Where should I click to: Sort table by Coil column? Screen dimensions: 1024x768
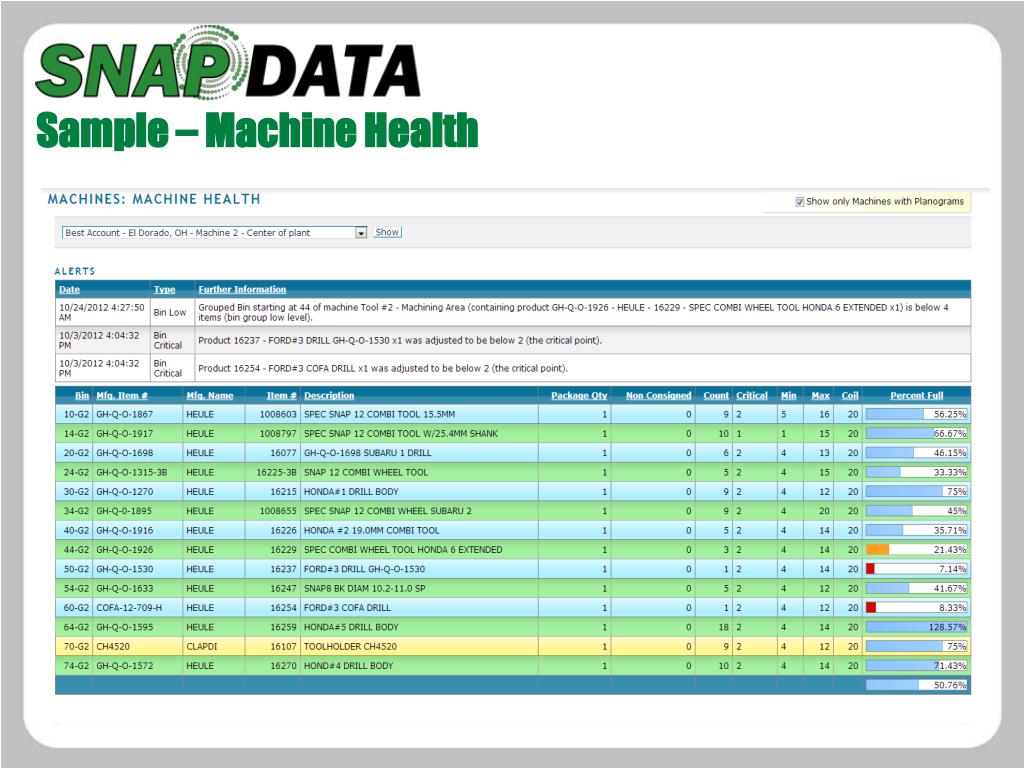coord(850,395)
